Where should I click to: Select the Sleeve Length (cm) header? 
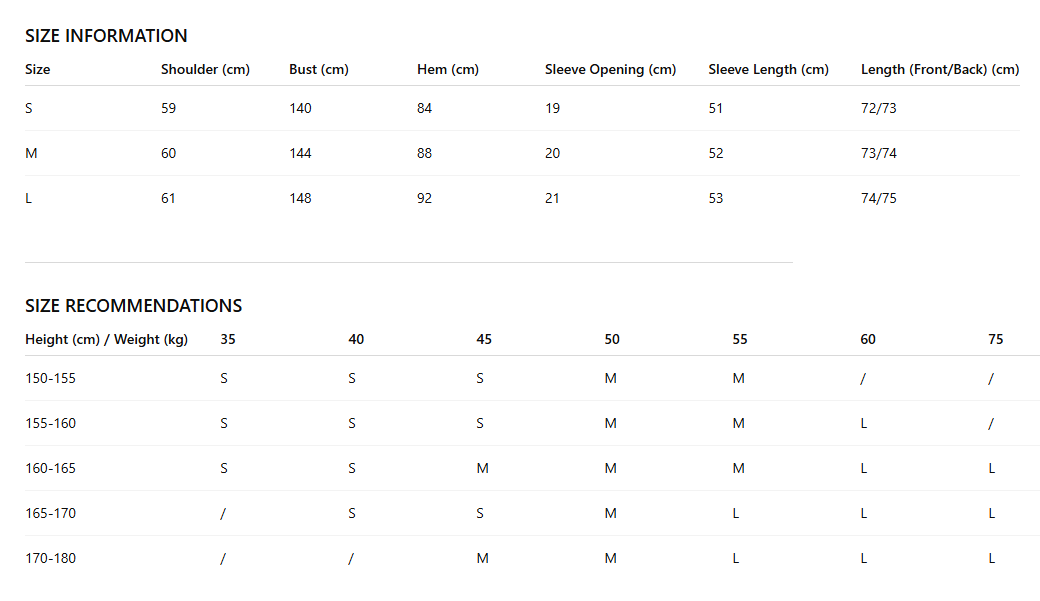(x=768, y=70)
